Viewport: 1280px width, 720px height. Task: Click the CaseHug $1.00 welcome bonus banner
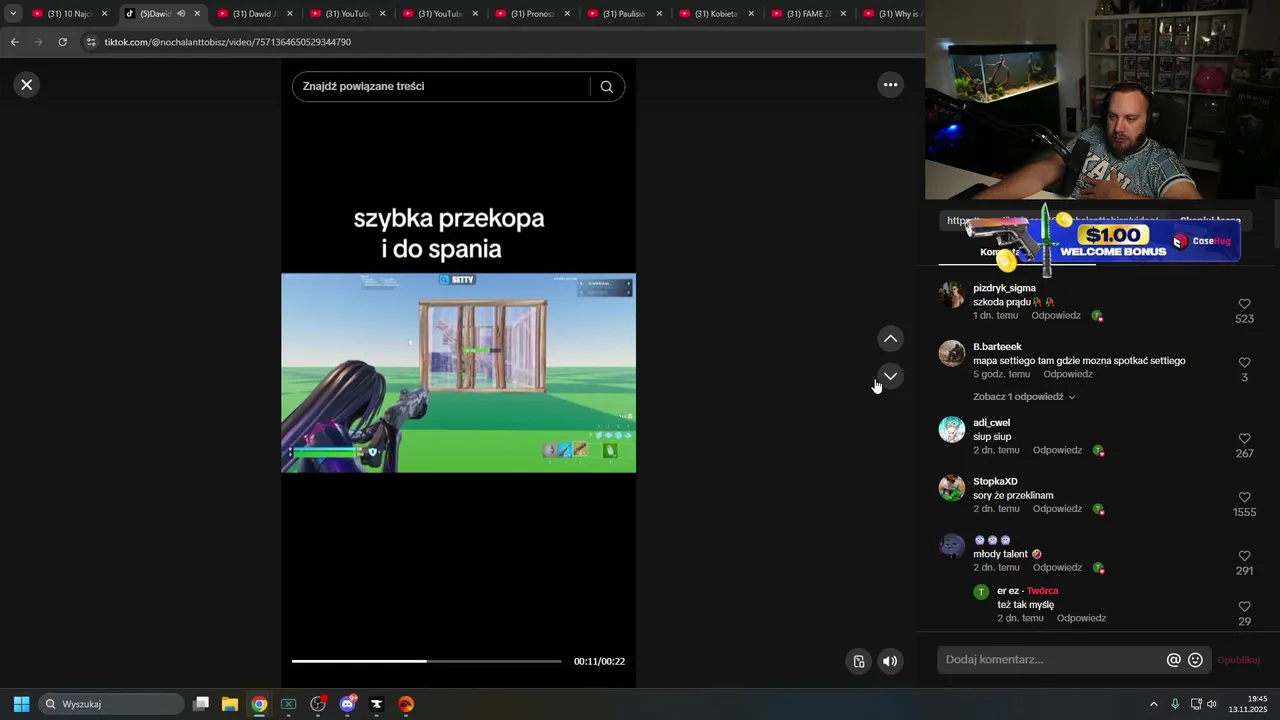click(1104, 240)
